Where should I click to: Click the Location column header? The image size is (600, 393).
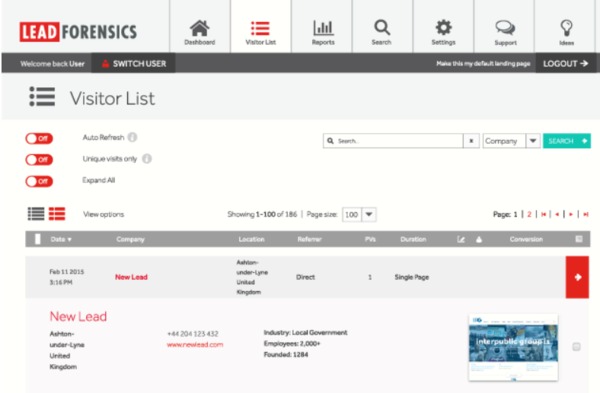[251, 239]
